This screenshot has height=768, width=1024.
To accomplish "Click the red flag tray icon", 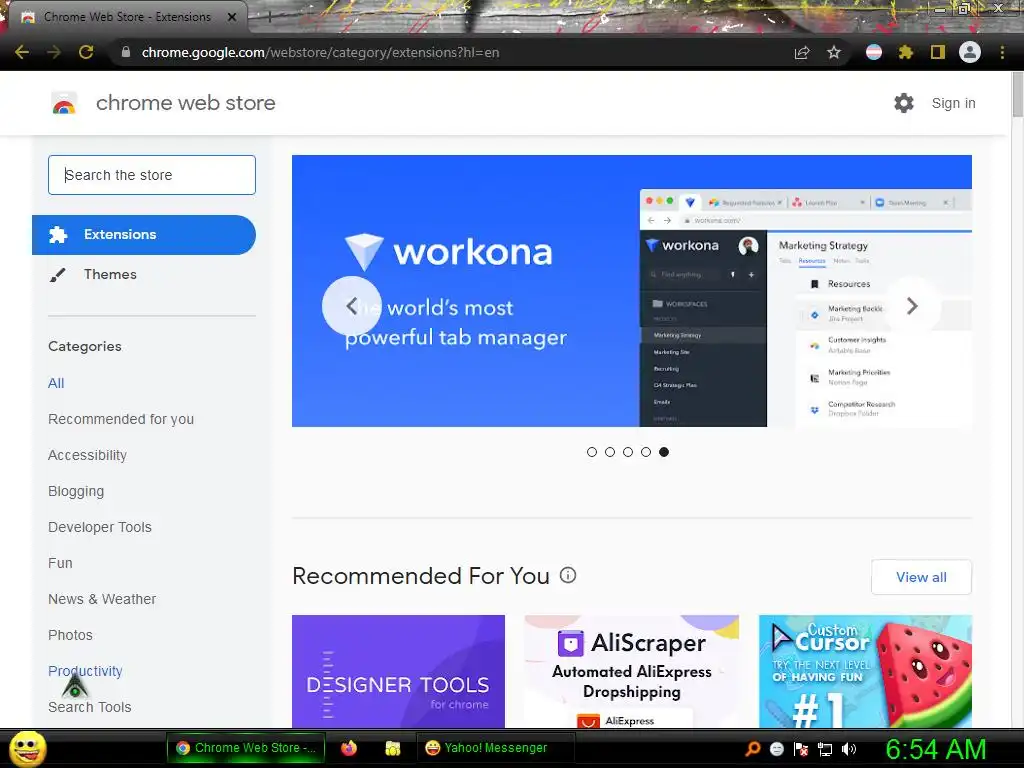I will click(801, 749).
